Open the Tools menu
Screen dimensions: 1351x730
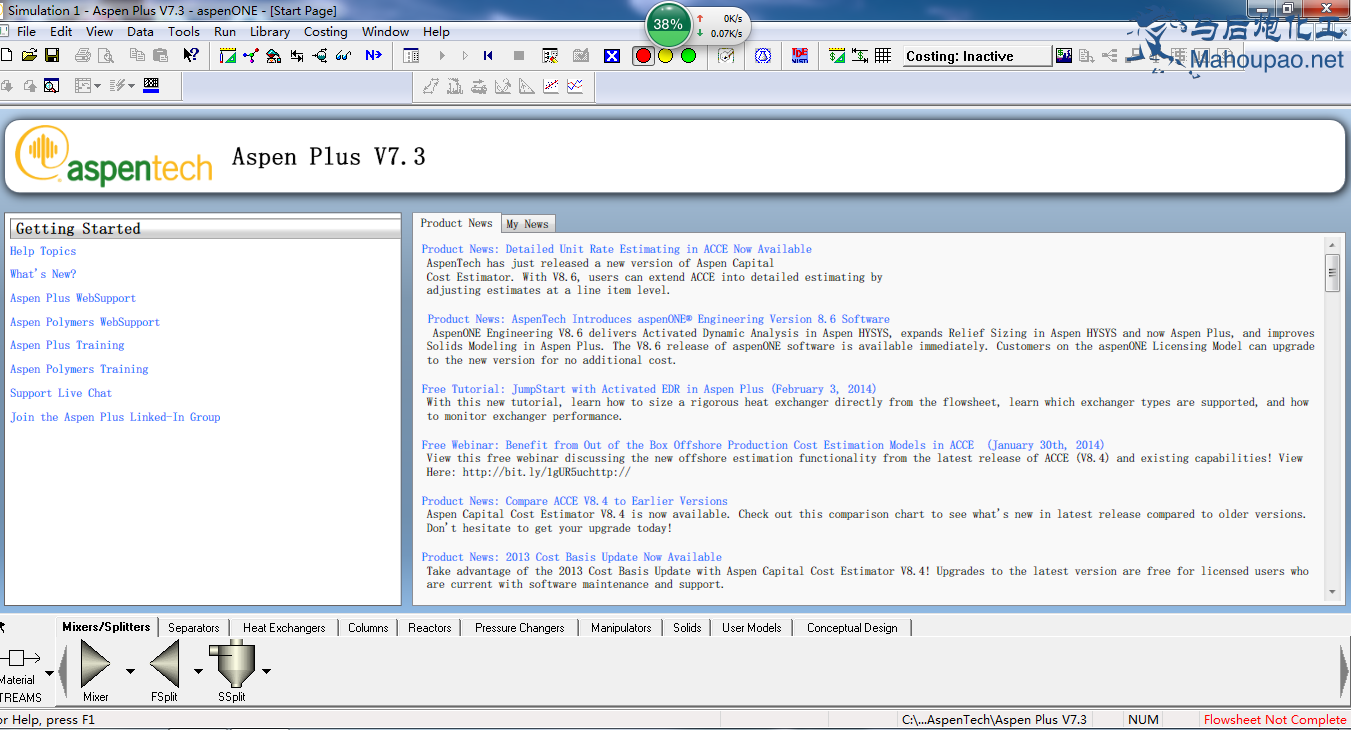pos(184,32)
